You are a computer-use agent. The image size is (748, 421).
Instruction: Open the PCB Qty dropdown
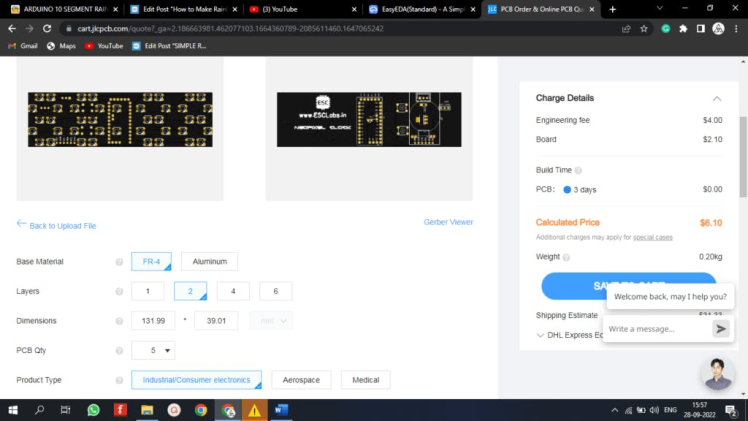point(153,350)
